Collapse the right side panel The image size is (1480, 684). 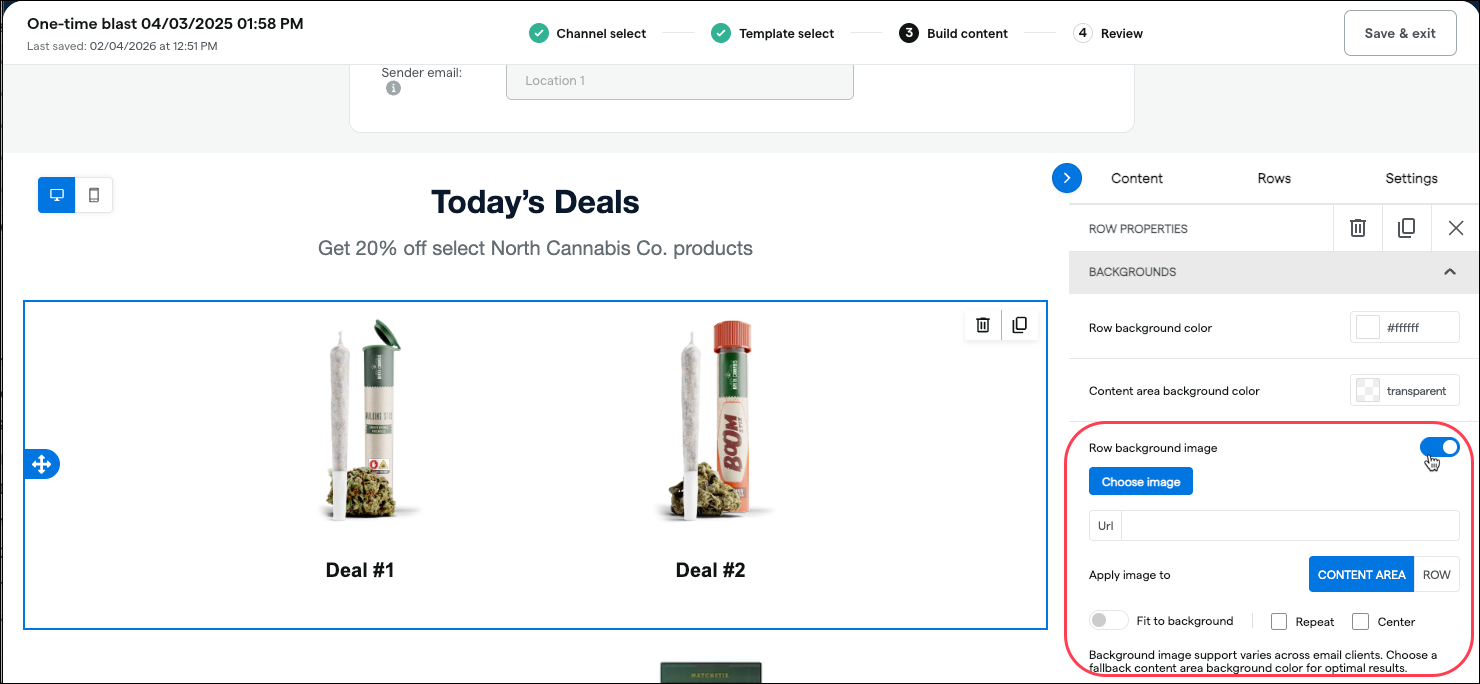(x=1067, y=178)
